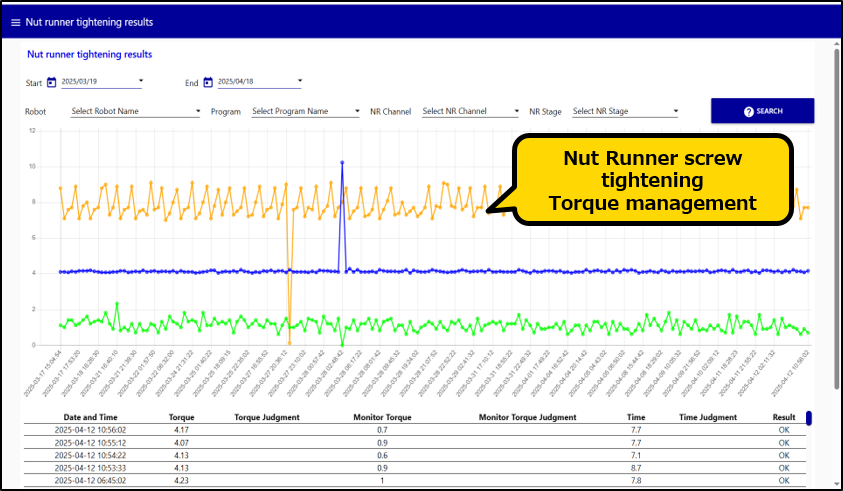Click torque value 4.17 in the table
843x491 pixels.
click(x=182, y=430)
